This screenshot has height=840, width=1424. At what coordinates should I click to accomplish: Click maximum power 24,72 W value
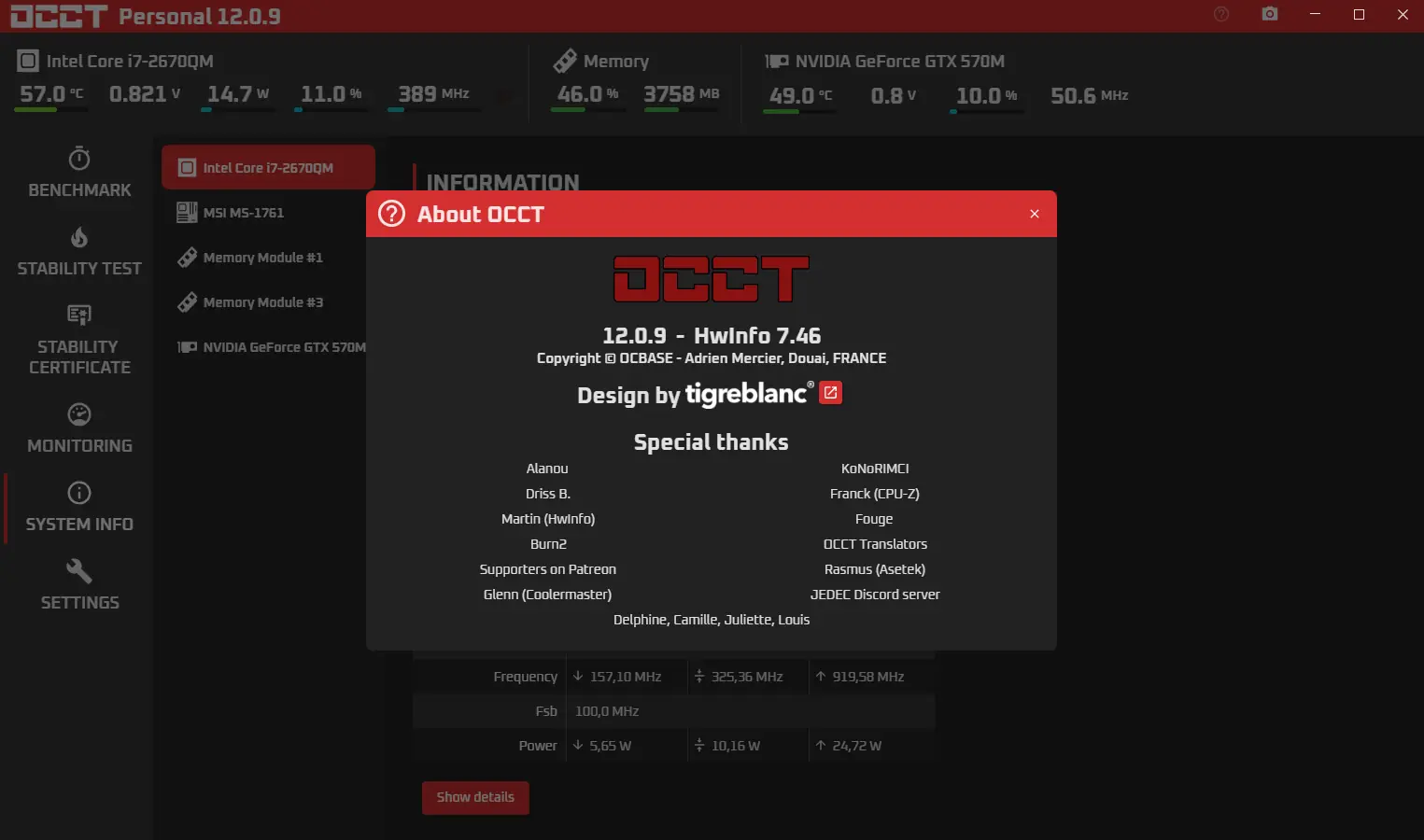click(857, 746)
